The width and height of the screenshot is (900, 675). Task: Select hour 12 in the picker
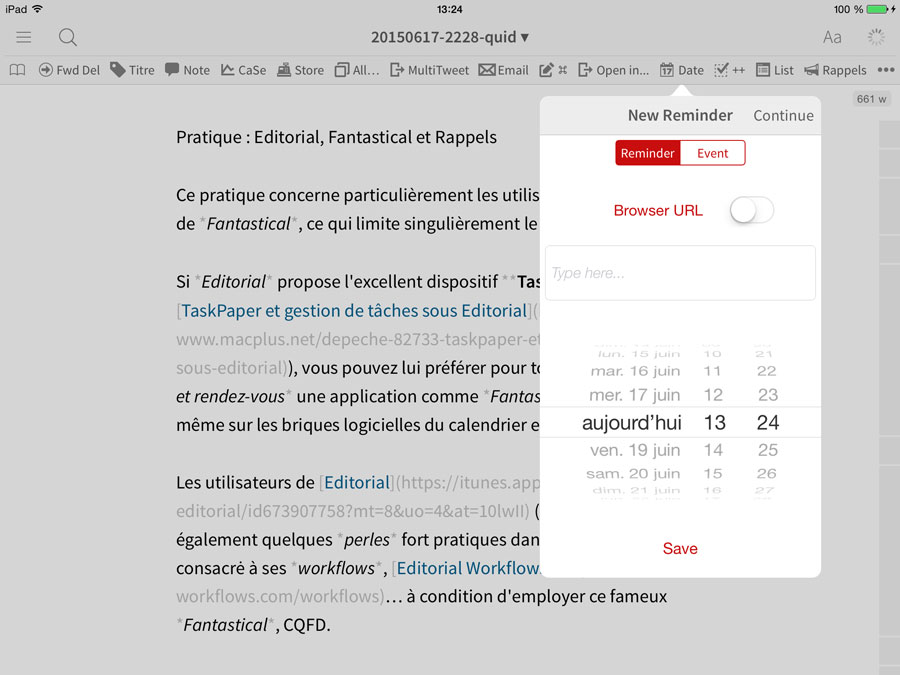click(713, 395)
